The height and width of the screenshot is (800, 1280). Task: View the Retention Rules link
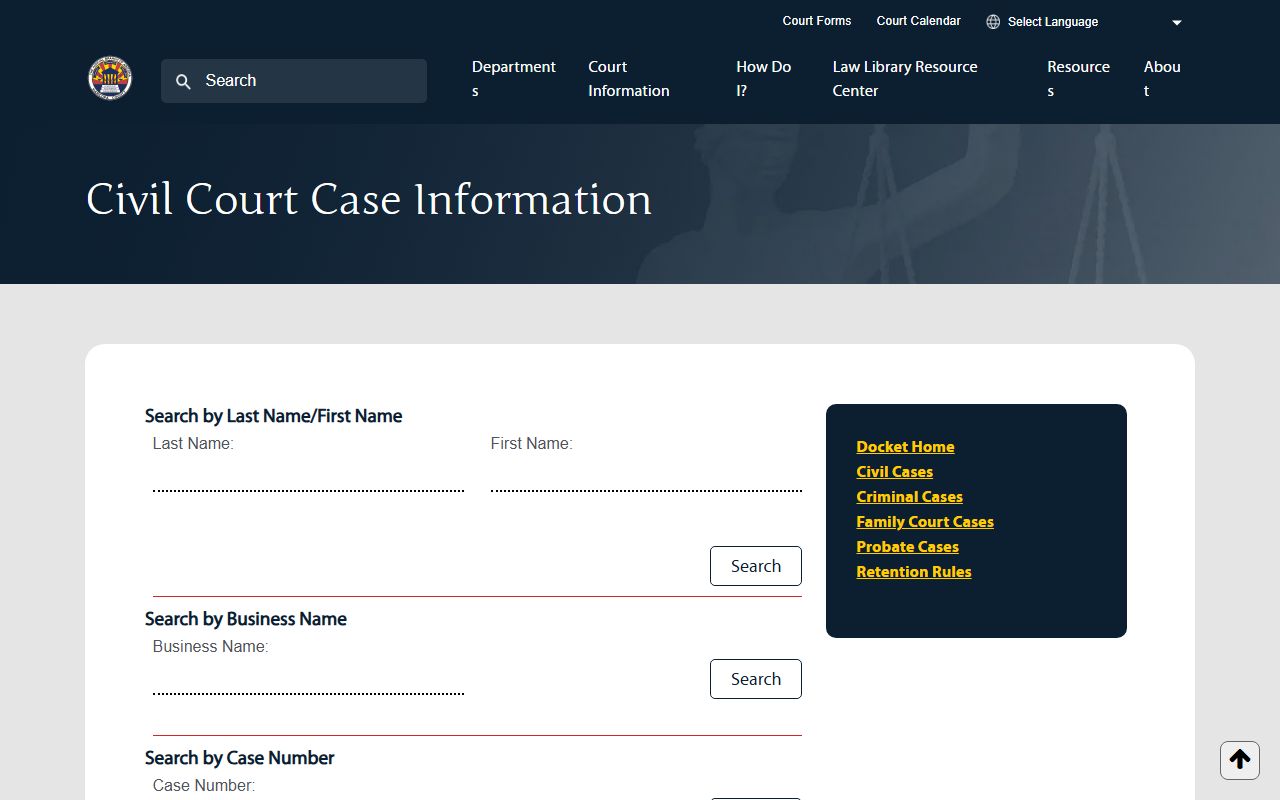point(914,572)
